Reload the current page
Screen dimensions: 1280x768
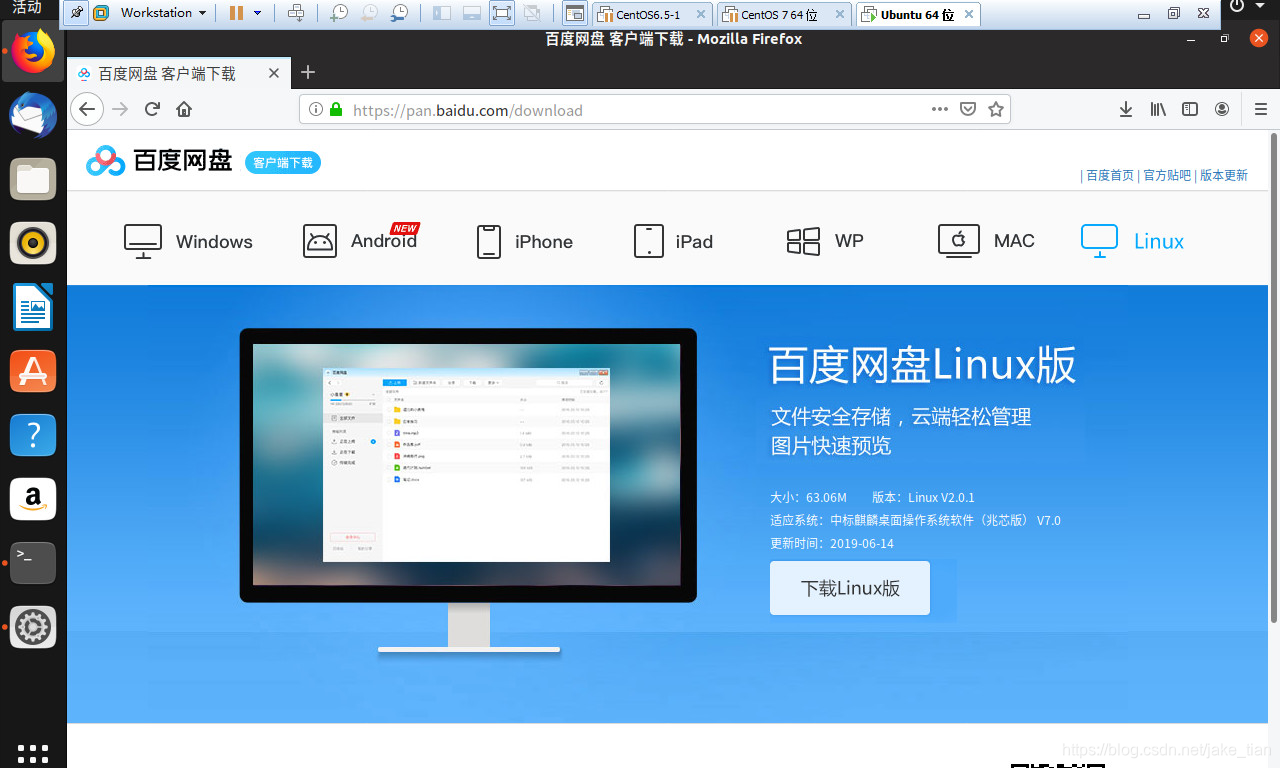(152, 109)
